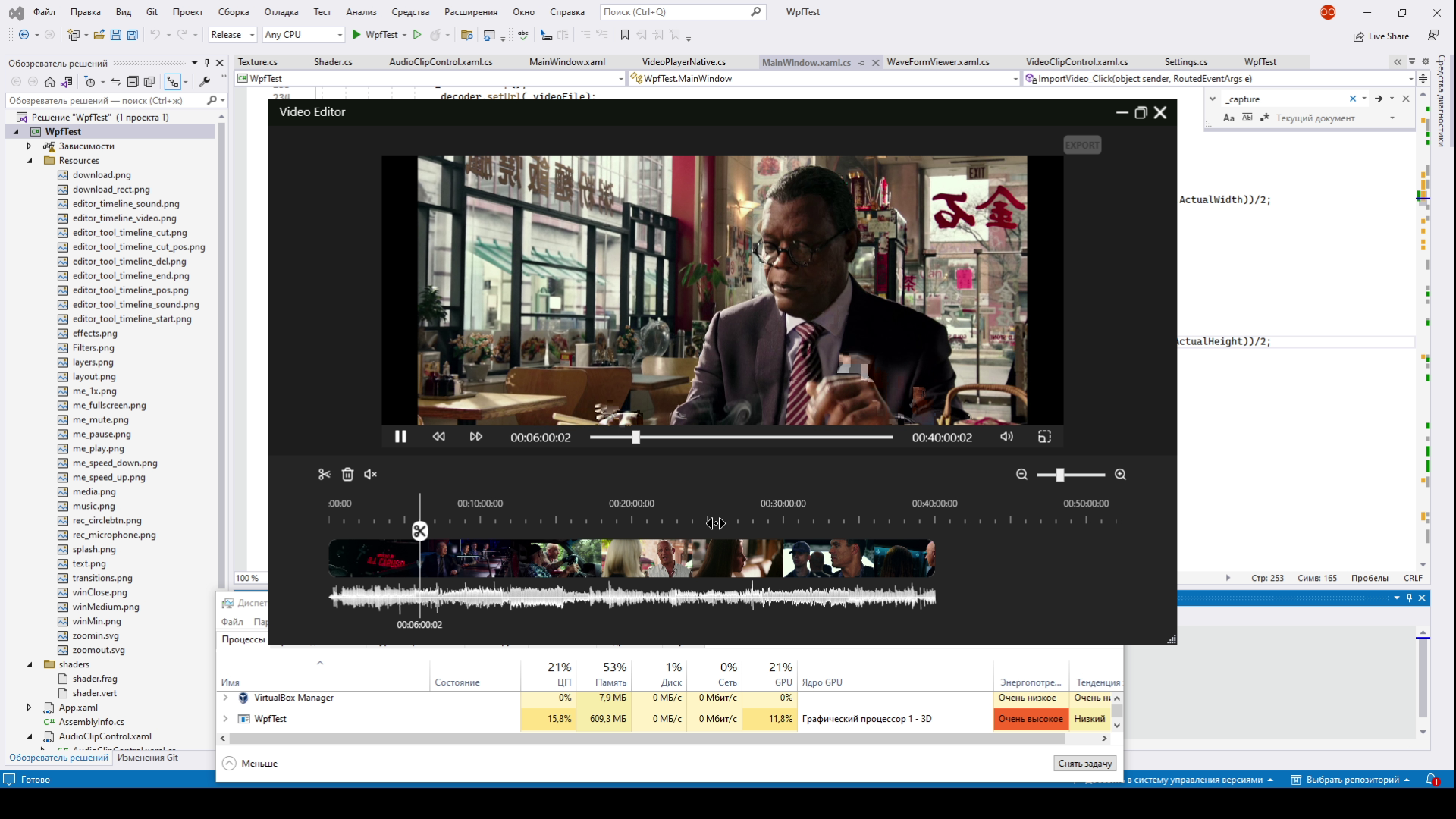Switch to the Settings.cs tab
The width and height of the screenshot is (1456, 819).
1186,62
